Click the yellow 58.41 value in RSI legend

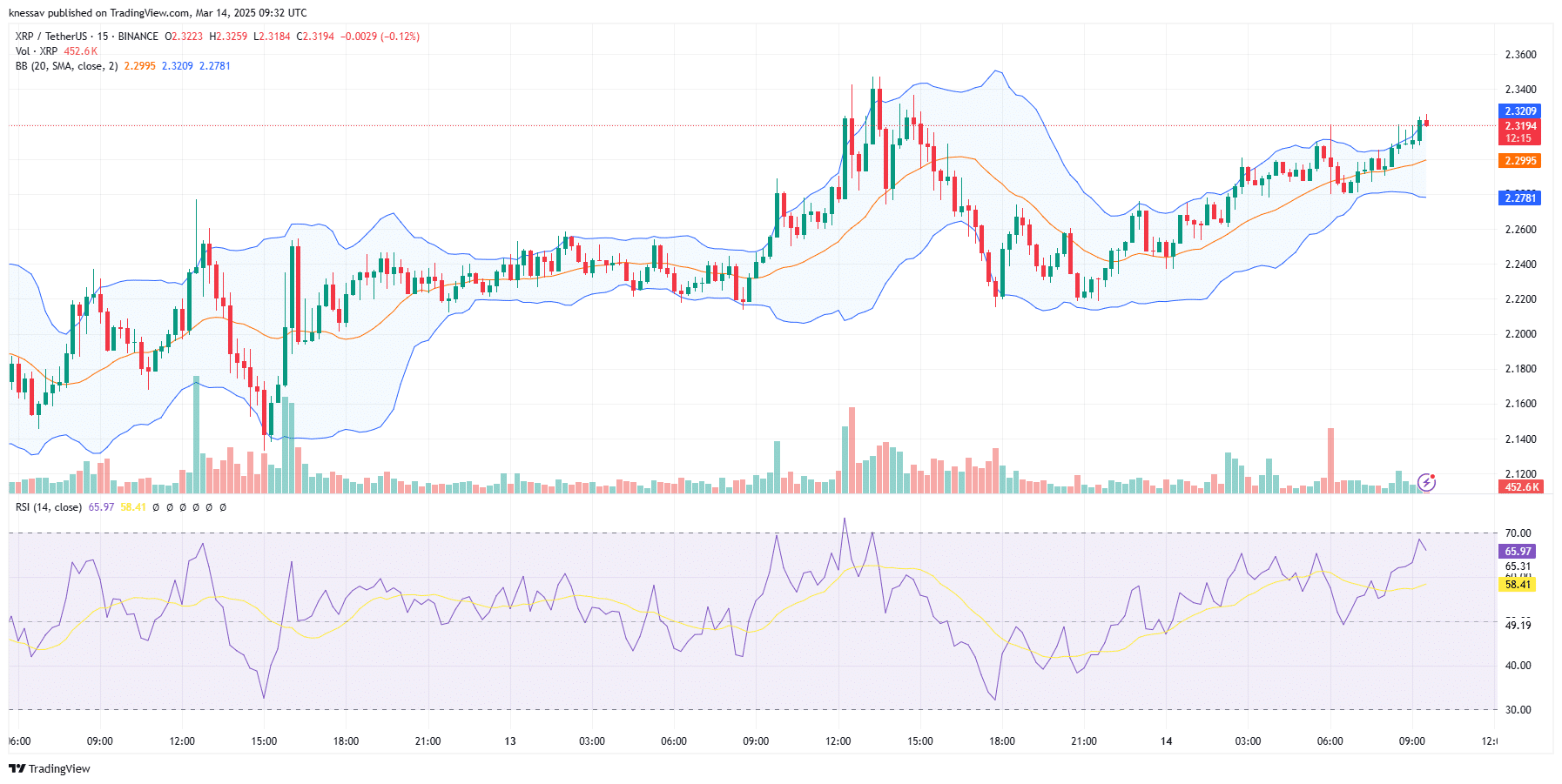point(133,507)
